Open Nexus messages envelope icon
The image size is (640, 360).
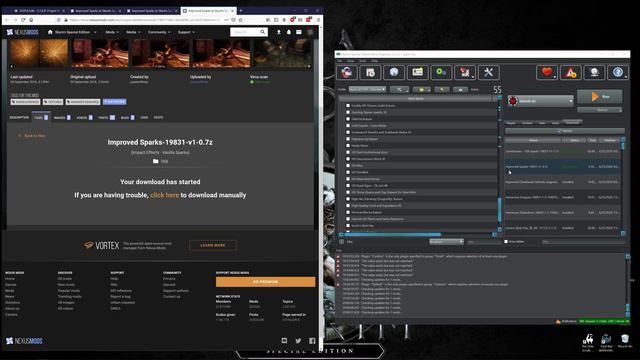[299, 32]
